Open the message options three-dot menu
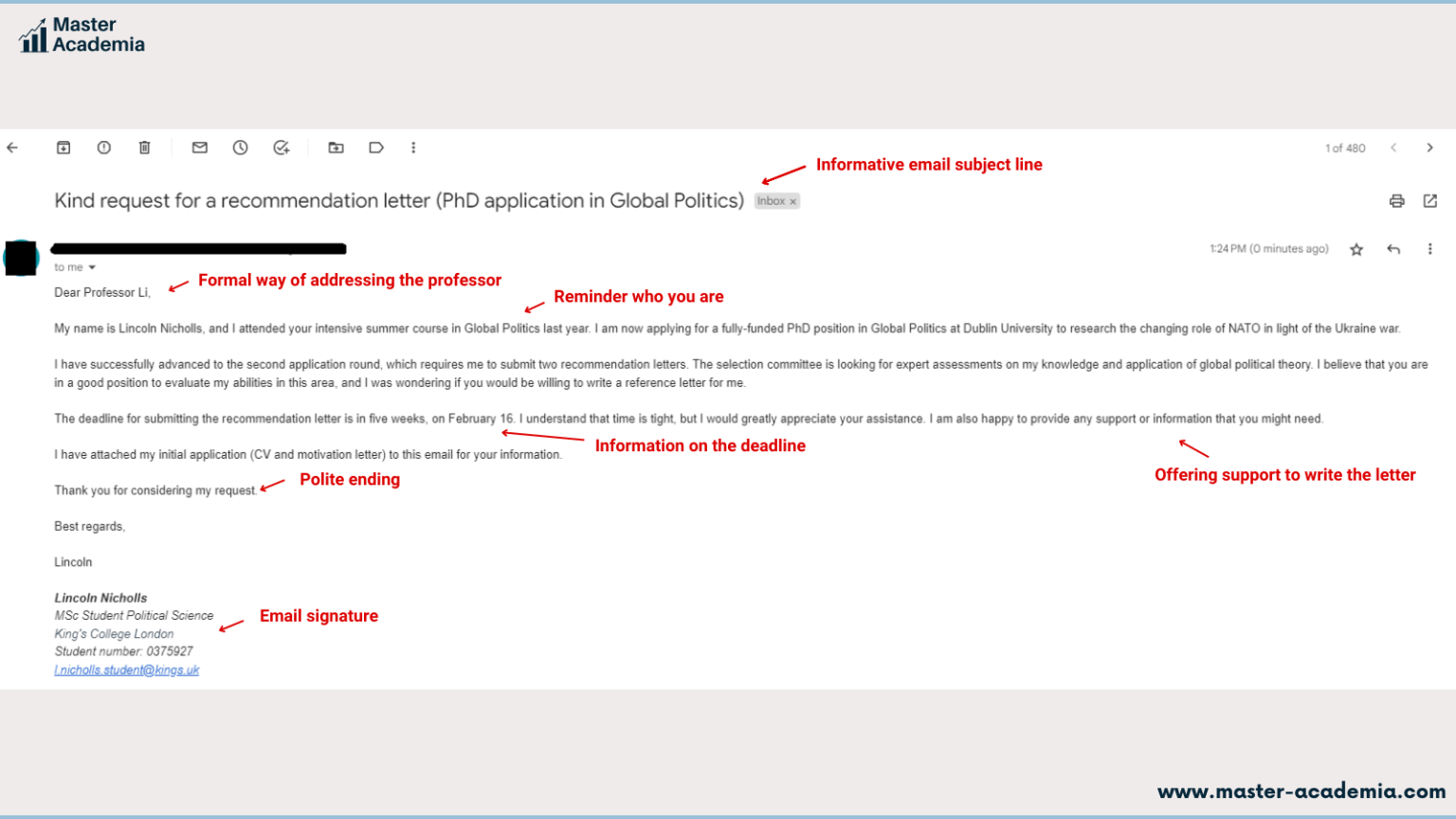 coord(1429,248)
